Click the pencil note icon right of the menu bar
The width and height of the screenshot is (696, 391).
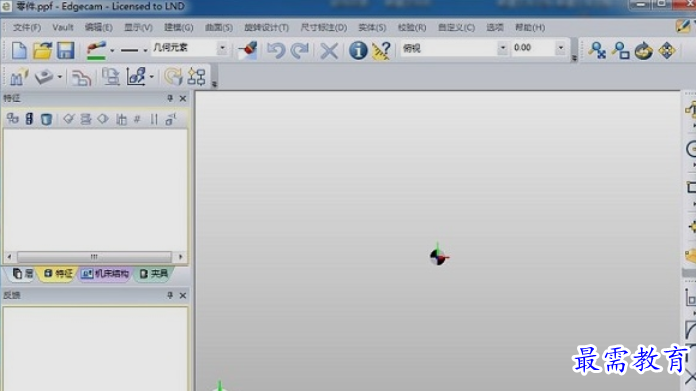tap(683, 26)
